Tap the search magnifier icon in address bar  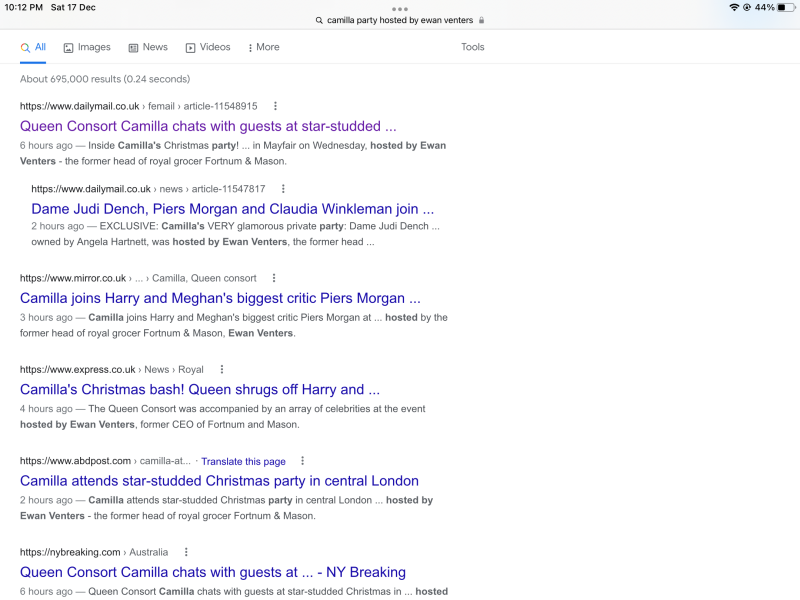tap(319, 20)
